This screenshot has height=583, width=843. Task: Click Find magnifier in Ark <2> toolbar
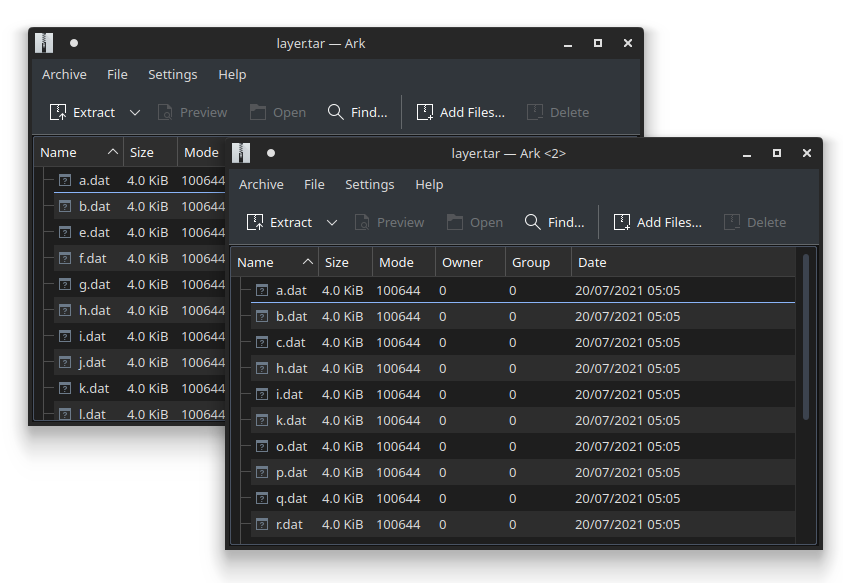(532, 222)
